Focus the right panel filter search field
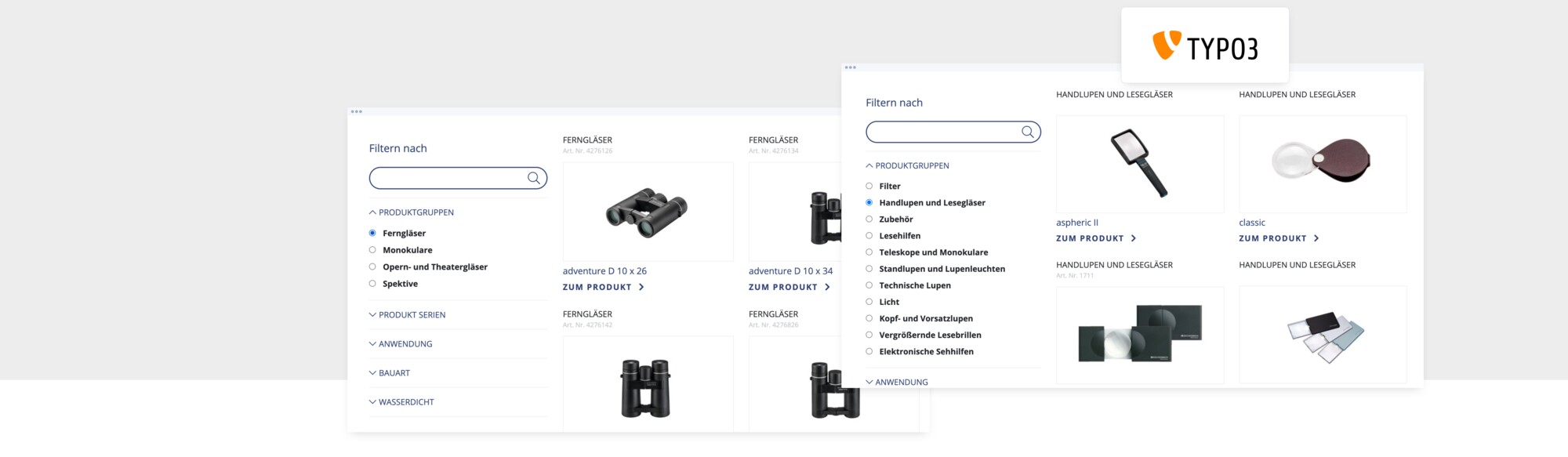The image size is (1568, 457). [x=953, y=132]
